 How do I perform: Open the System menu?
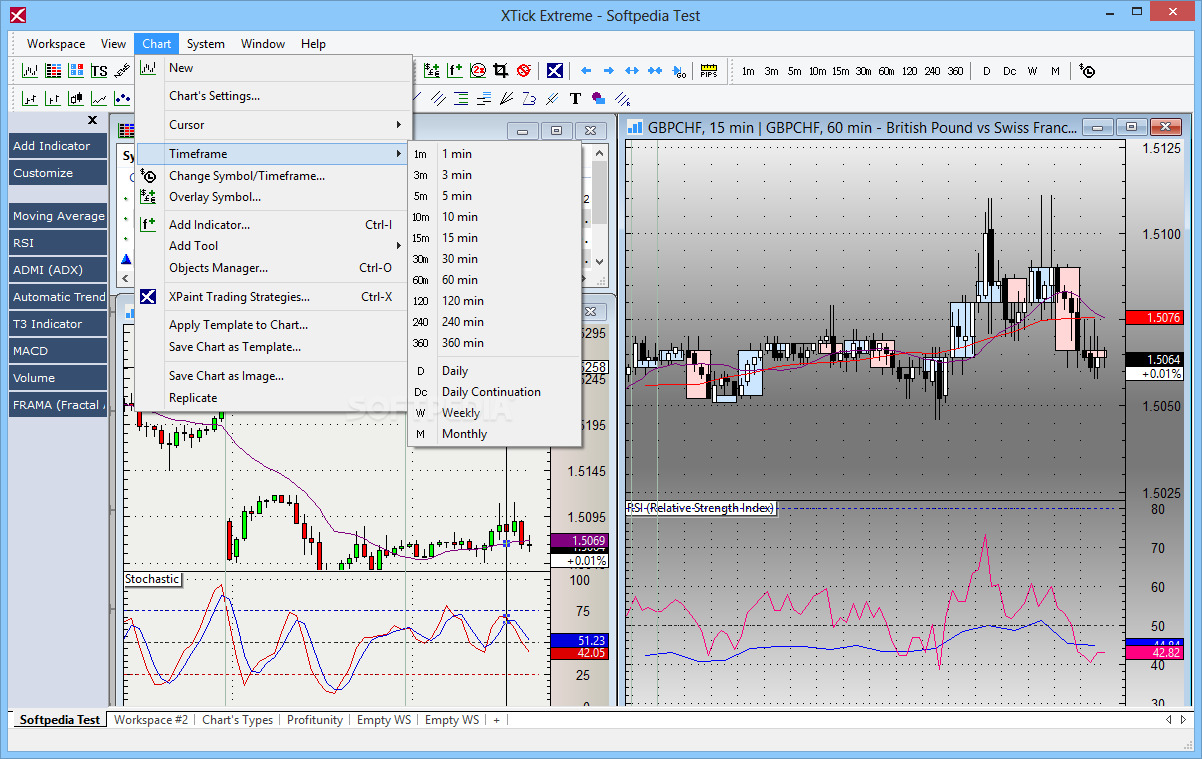tap(206, 44)
